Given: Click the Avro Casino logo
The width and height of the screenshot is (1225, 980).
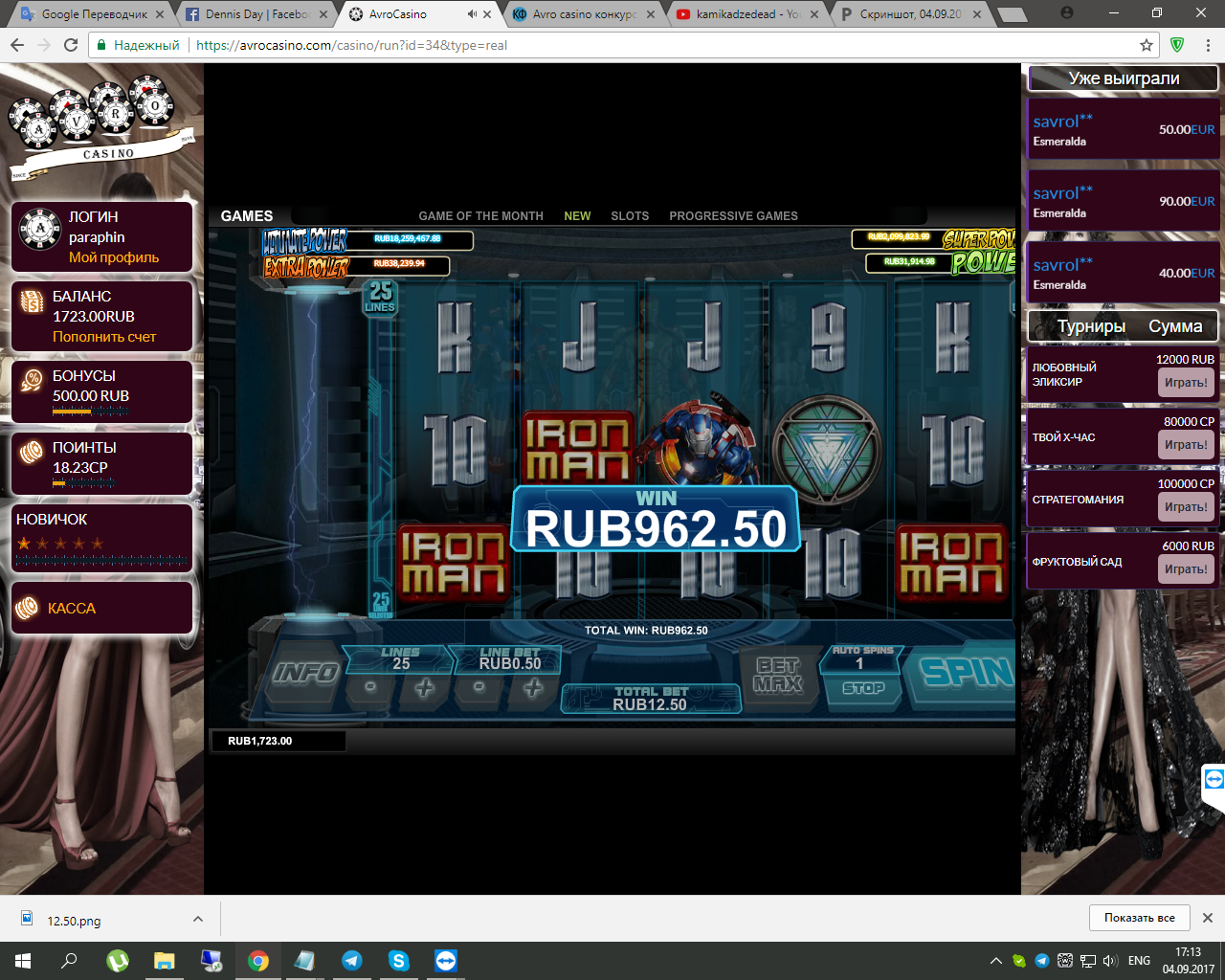Looking at the screenshot, I should [100, 129].
